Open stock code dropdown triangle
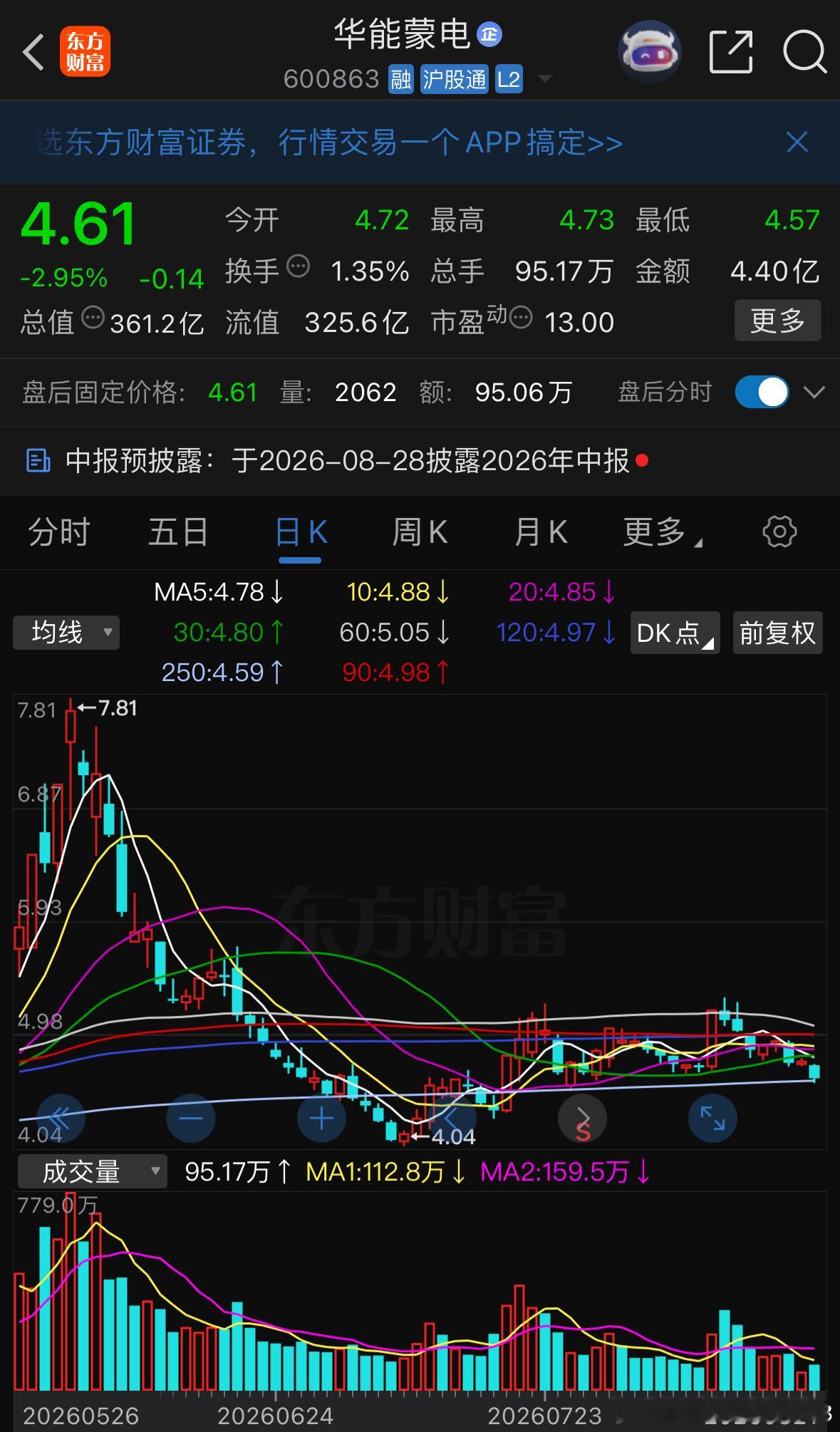The image size is (840, 1432). click(545, 78)
